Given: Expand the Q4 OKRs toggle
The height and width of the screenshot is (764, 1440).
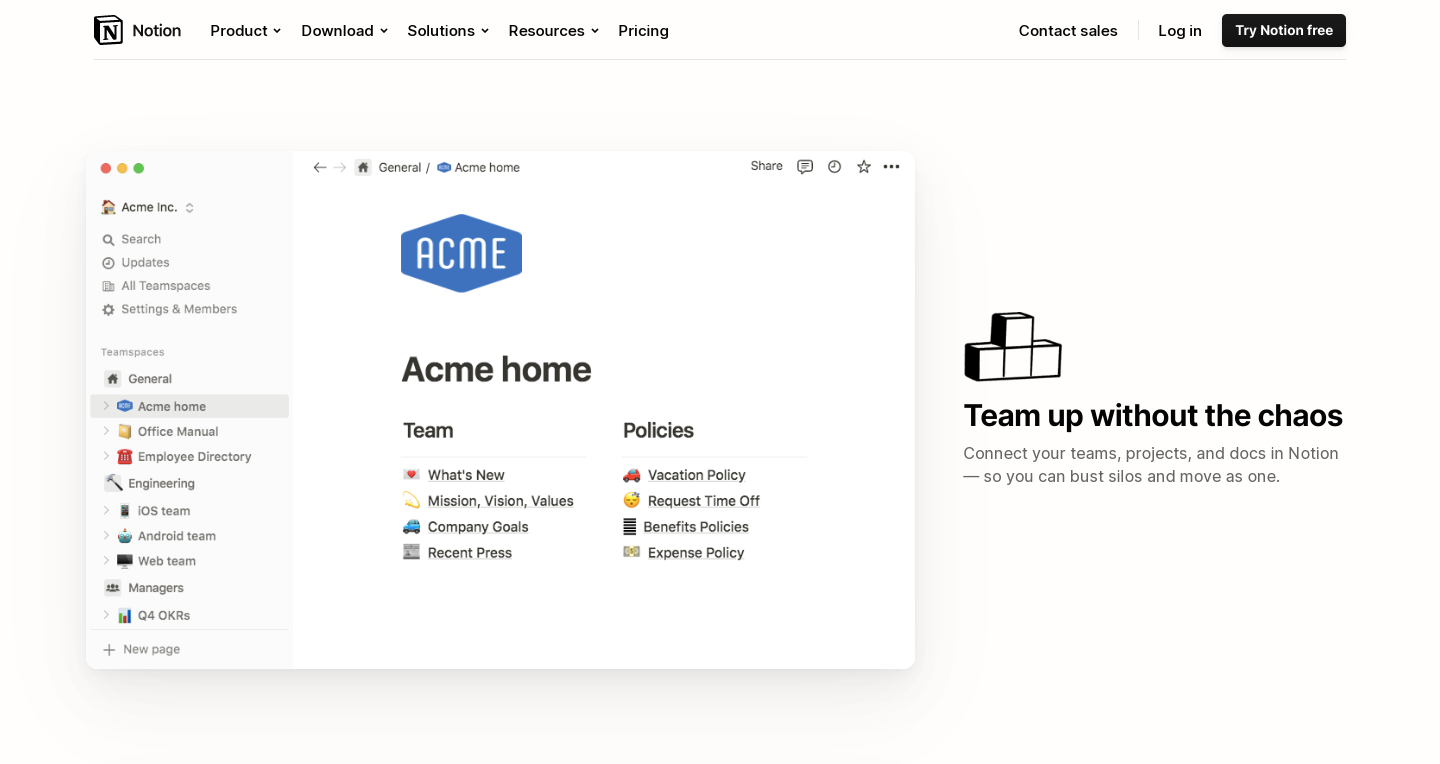Looking at the screenshot, I should (106, 615).
